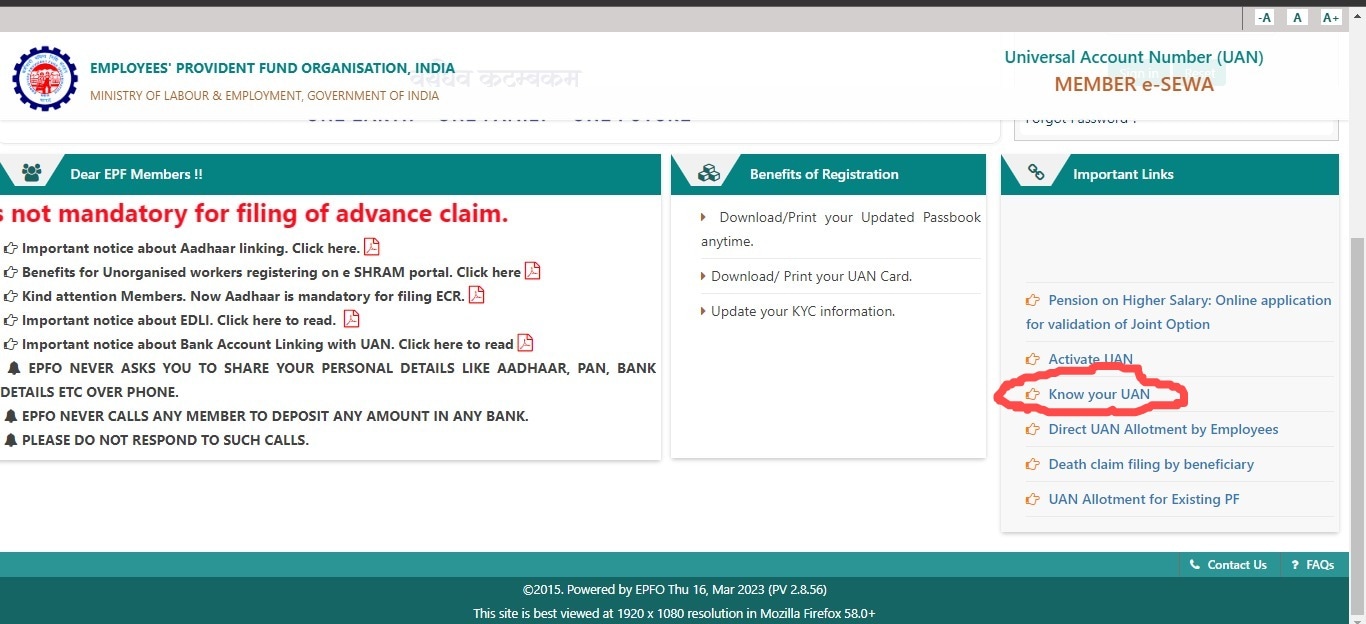Image resolution: width=1366 pixels, height=624 pixels.
Task: Open Direct UAN Allotment by Employees link
Action: tap(1163, 429)
